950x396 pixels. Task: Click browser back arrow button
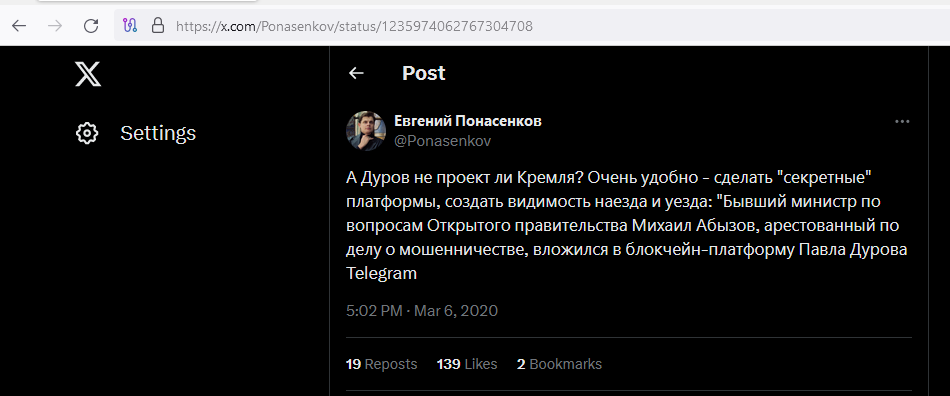pos(19,25)
